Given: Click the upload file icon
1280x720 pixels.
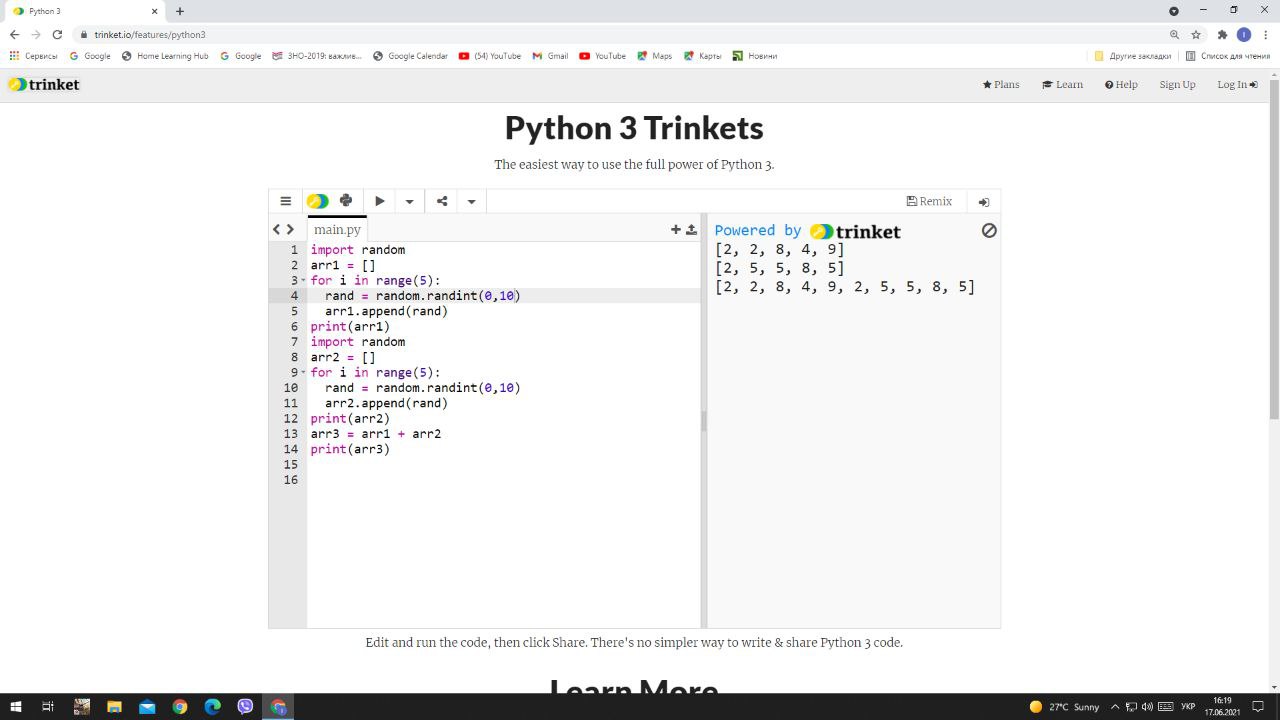Looking at the screenshot, I should (691, 229).
